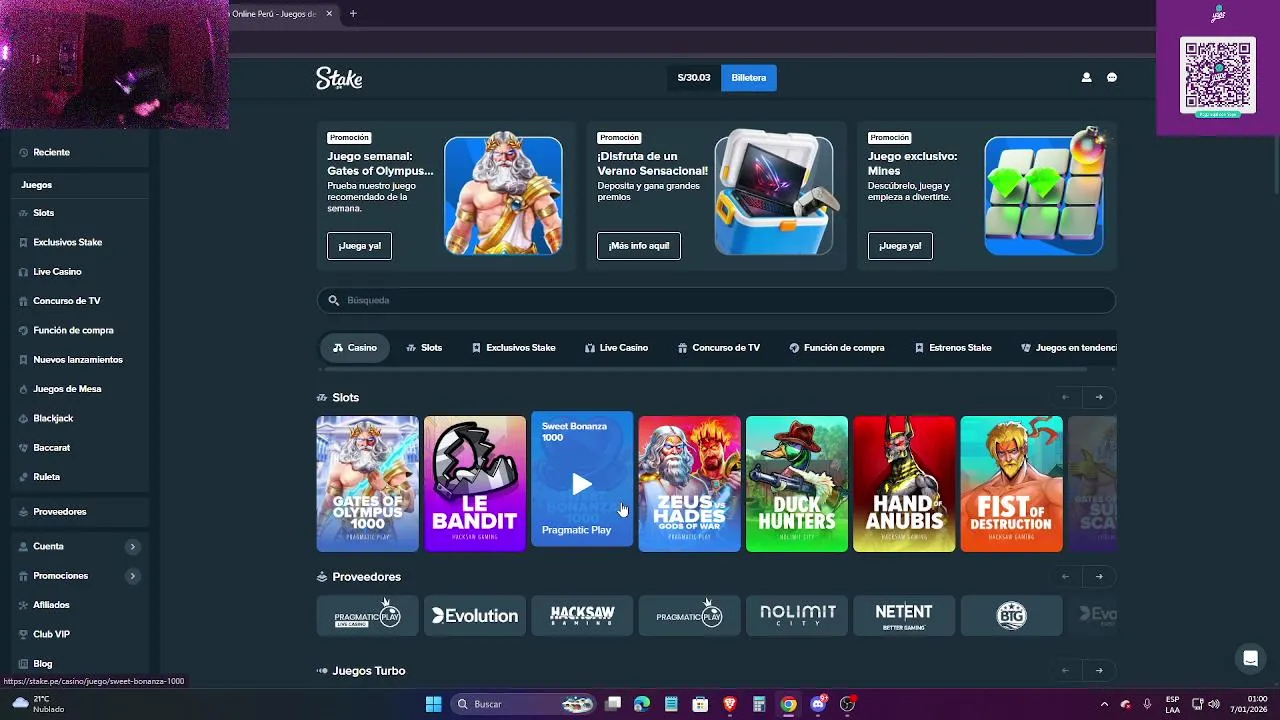
Task: Open Gates of Olympus 1000 game thumbnail
Action: pos(367,484)
